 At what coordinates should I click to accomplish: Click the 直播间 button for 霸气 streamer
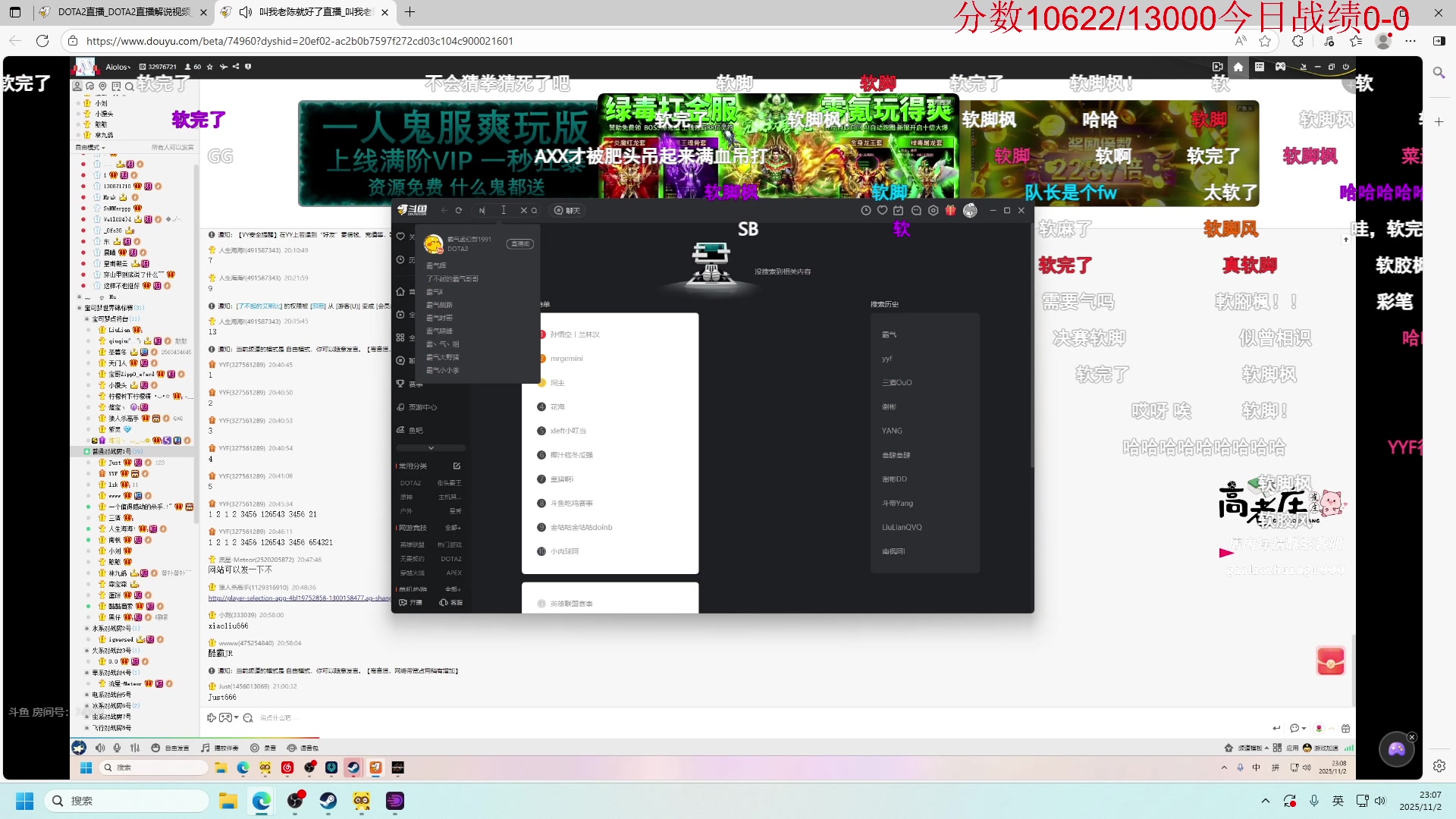[x=520, y=244]
